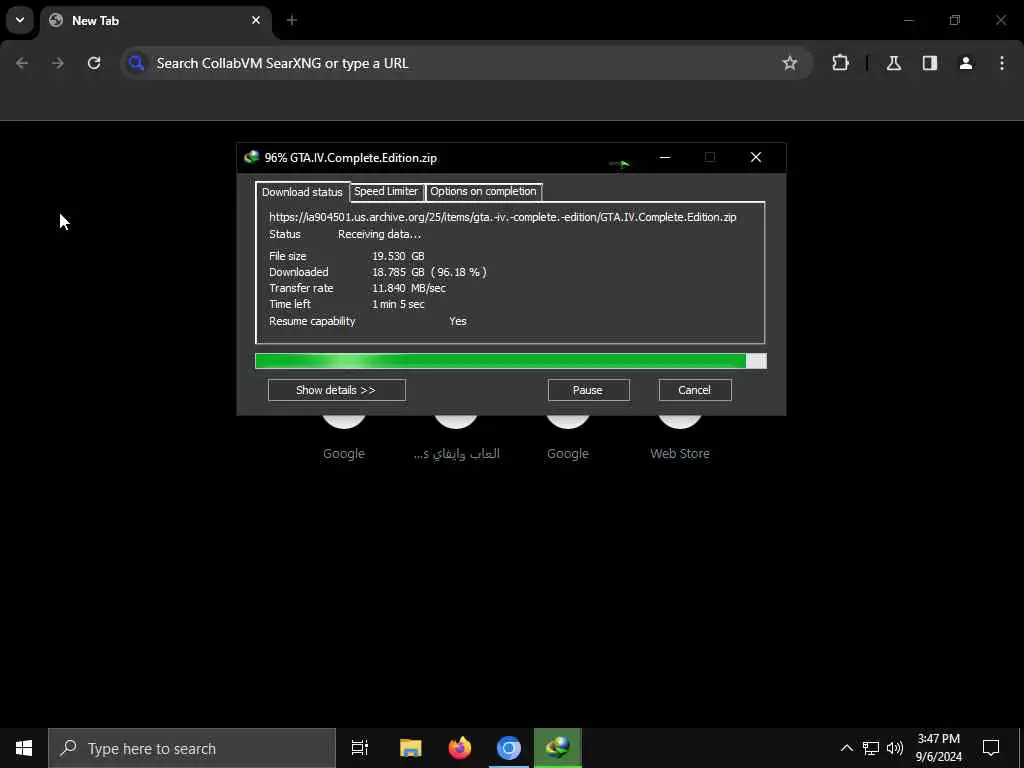Open network status tray icon
This screenshot has width=1024, height=768.
tap(871, 748)
